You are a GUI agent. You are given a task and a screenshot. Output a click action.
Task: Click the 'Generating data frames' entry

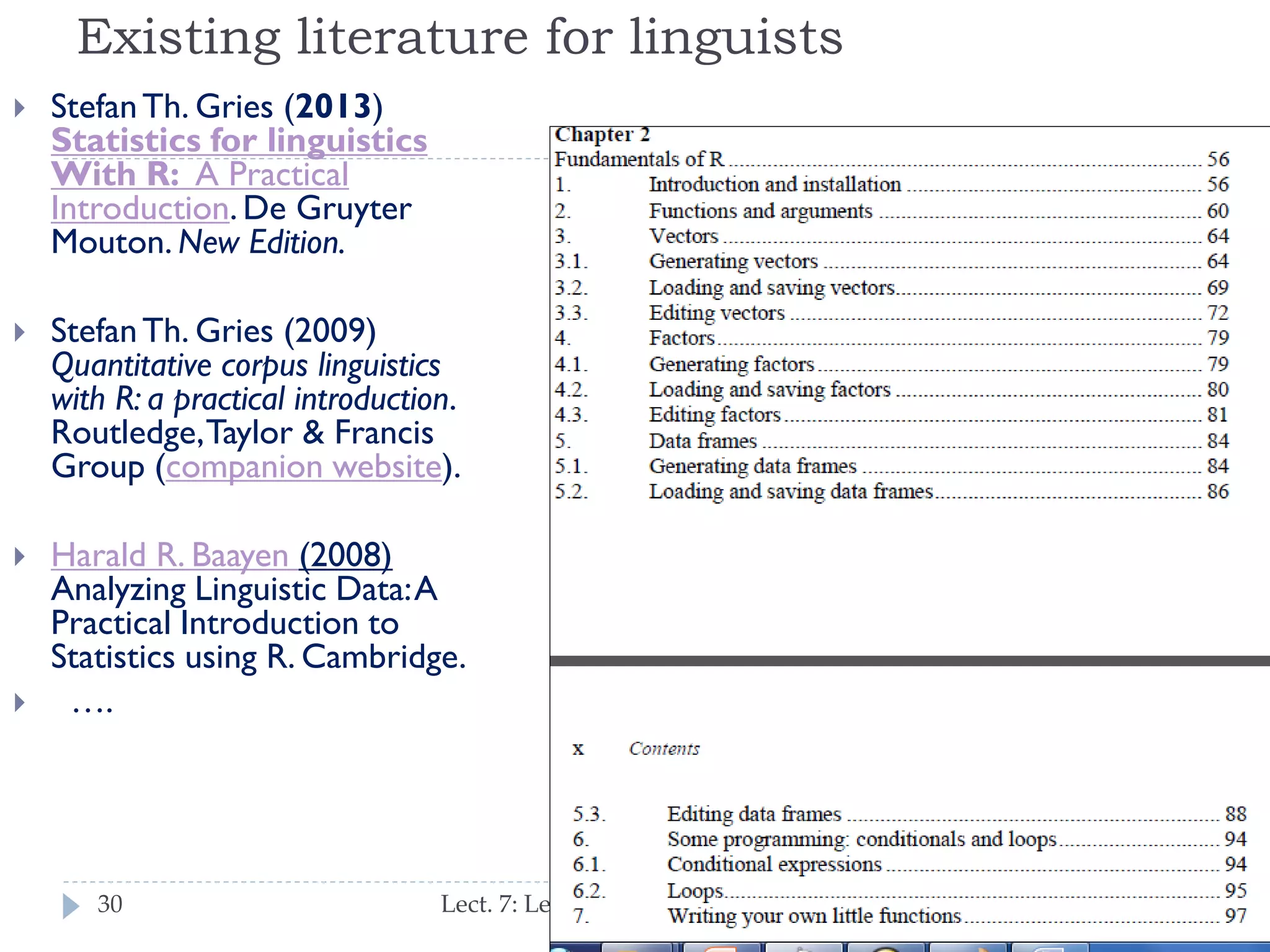pos(891,466)
